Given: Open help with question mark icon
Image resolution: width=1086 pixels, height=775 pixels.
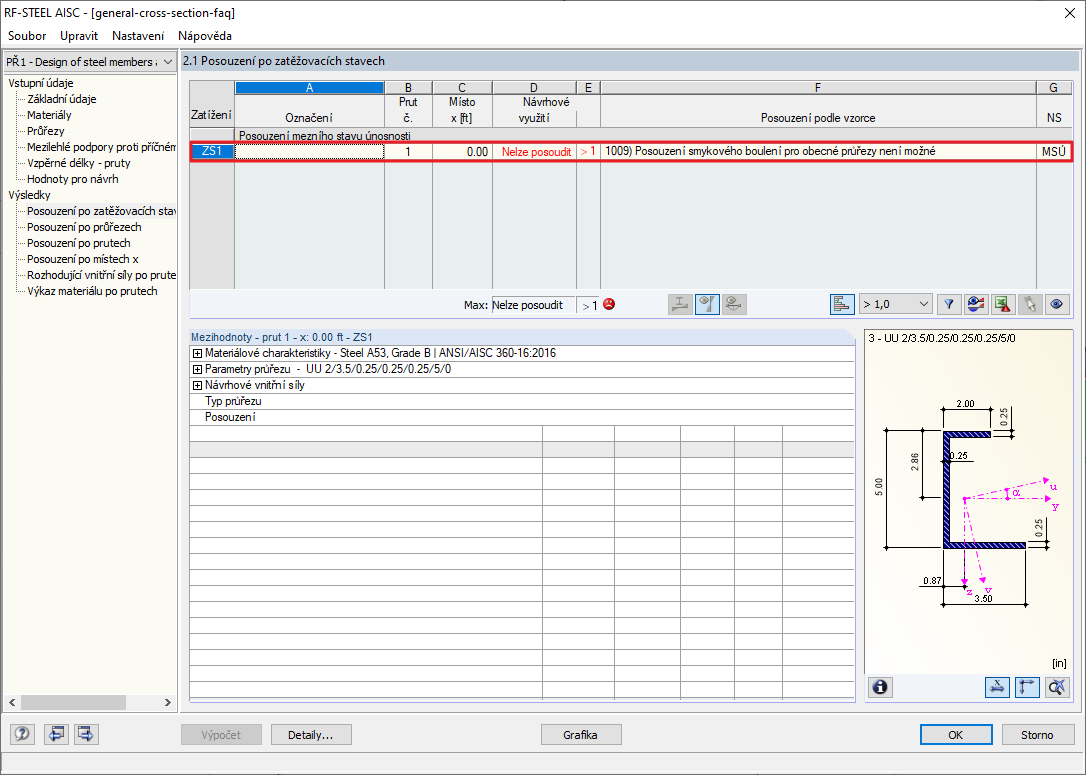Looking at the screenshot, I should pyautogui.click(x=22, y=733).
